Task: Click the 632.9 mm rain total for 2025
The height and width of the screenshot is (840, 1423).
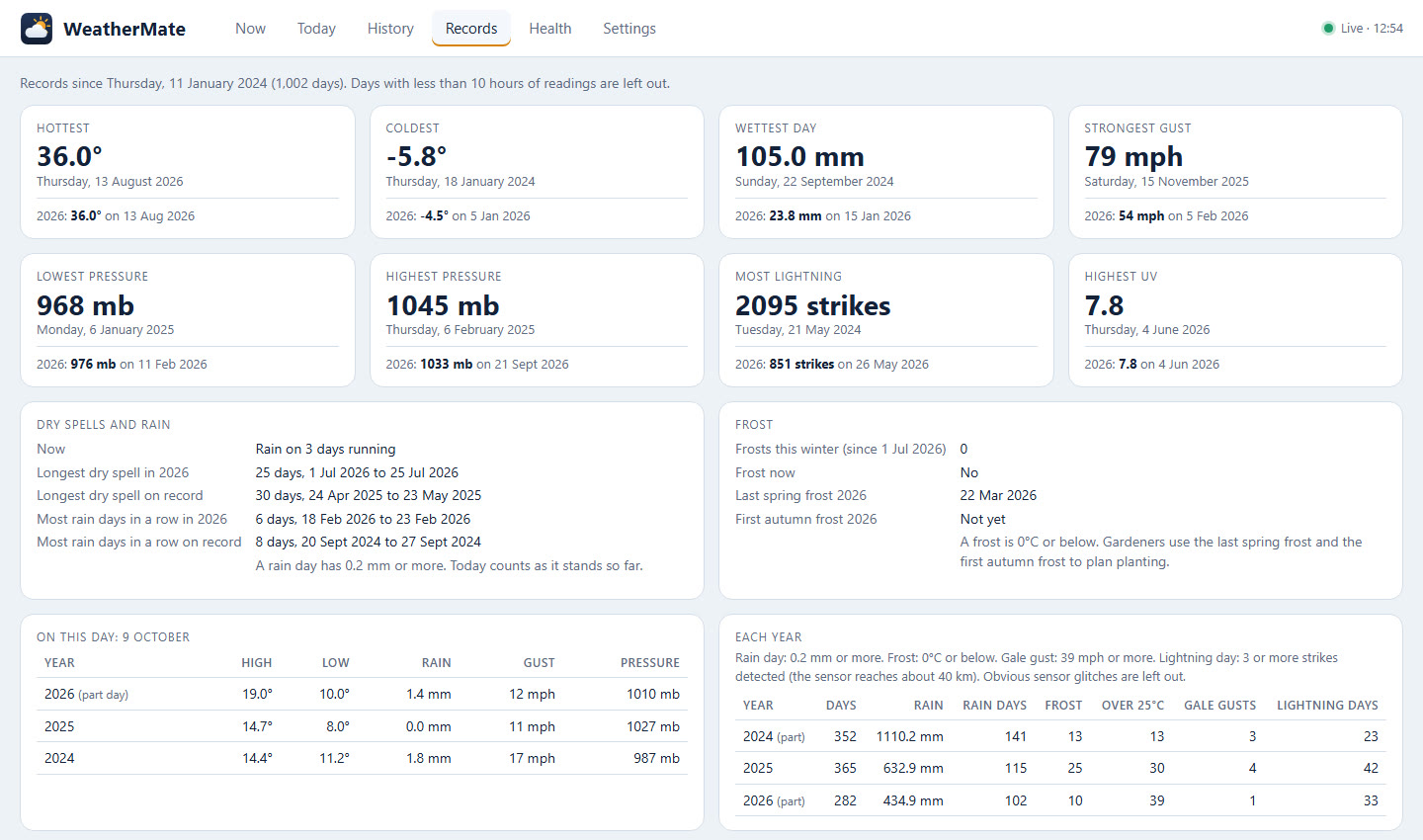Action: [x=913, y=768]
